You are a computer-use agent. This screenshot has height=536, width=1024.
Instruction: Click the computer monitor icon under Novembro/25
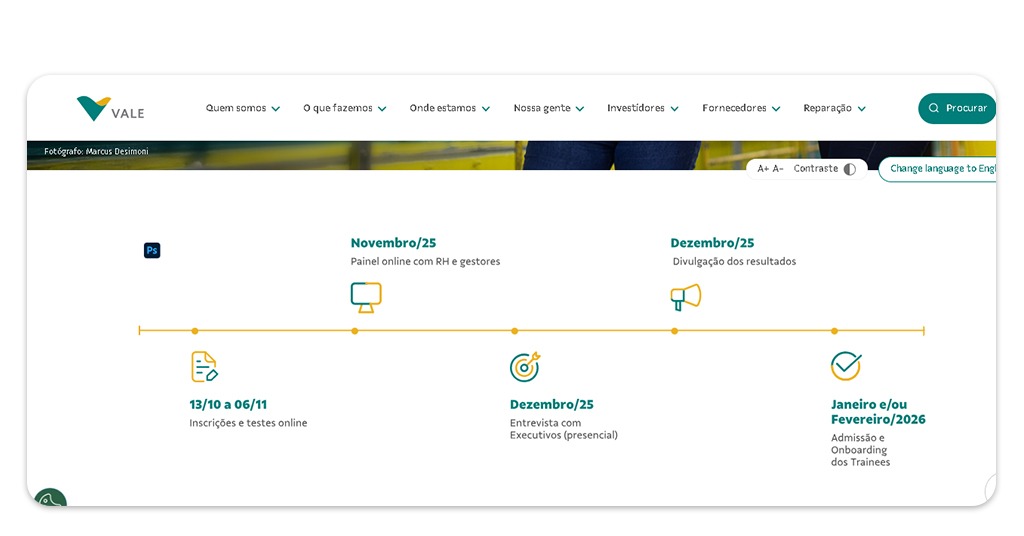(366, 297)
